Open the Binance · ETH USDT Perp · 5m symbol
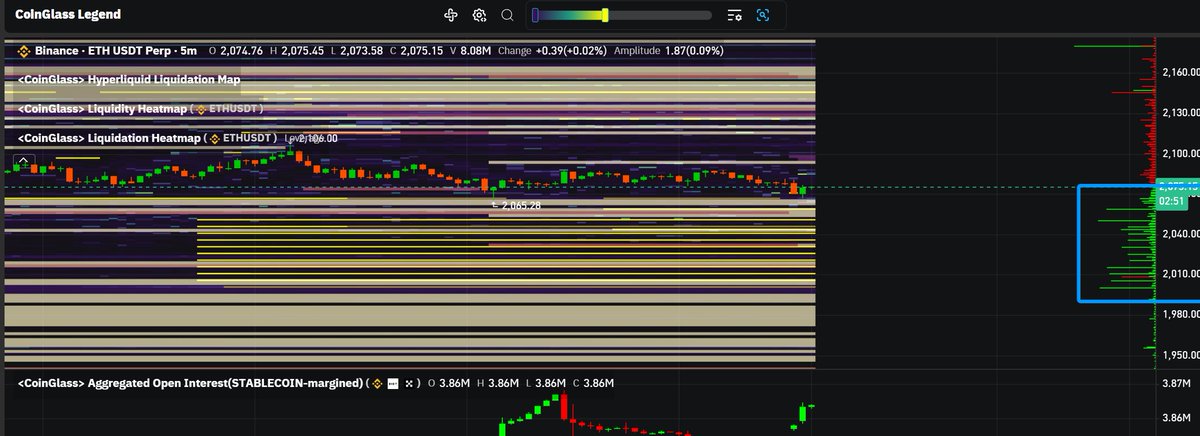 click(x=115, y=50)
